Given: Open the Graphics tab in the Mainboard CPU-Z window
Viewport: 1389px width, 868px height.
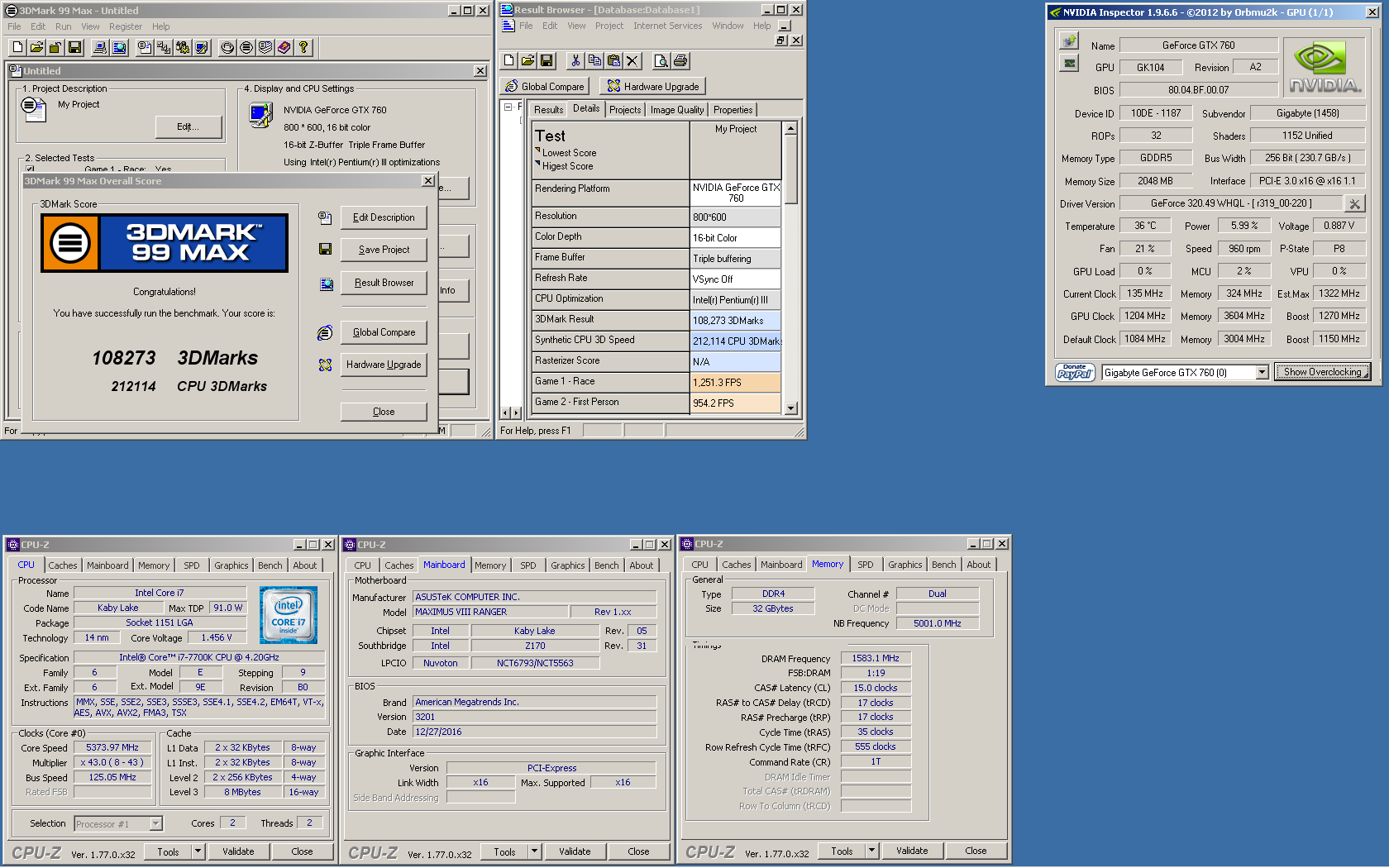Looking at the screenshot, I should click(568, 565).
